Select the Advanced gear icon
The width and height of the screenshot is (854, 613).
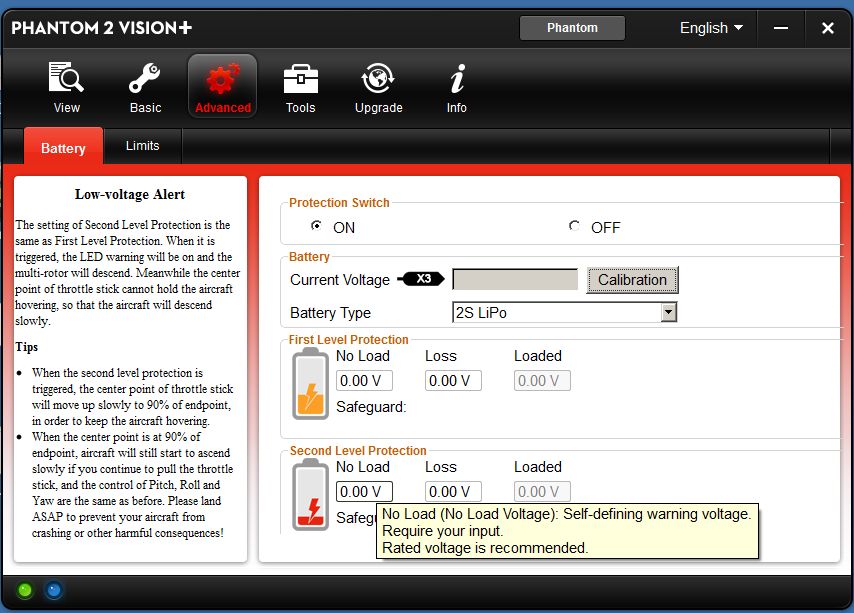(222, 79)
